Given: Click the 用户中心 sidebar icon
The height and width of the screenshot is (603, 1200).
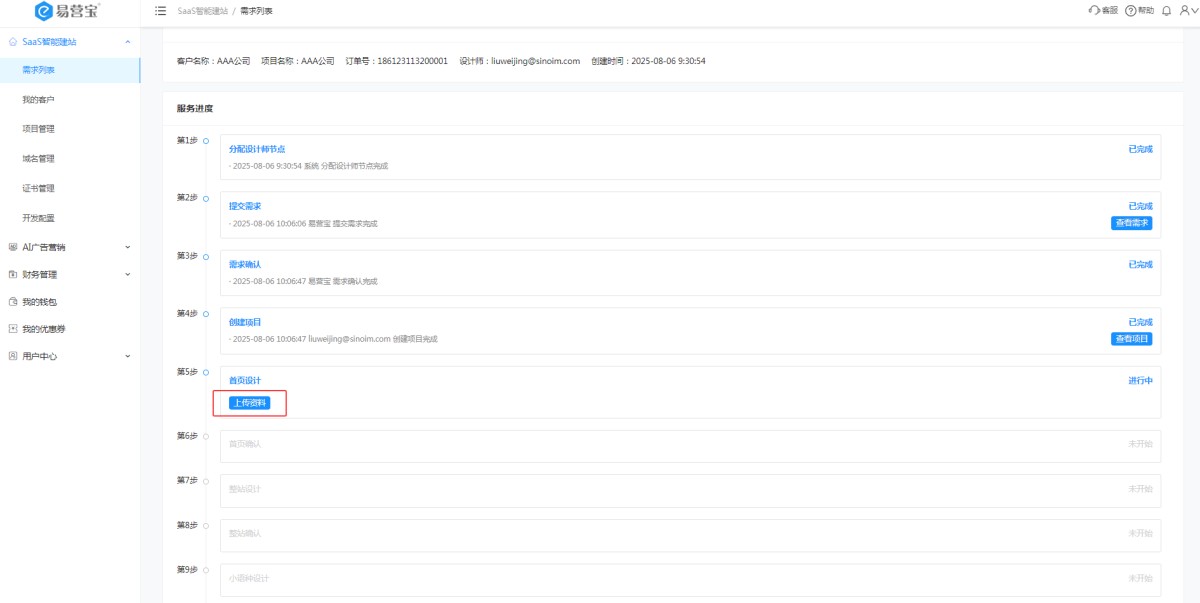Looking at the screenshot, I should pyautogui.click(x=12, y=355).
